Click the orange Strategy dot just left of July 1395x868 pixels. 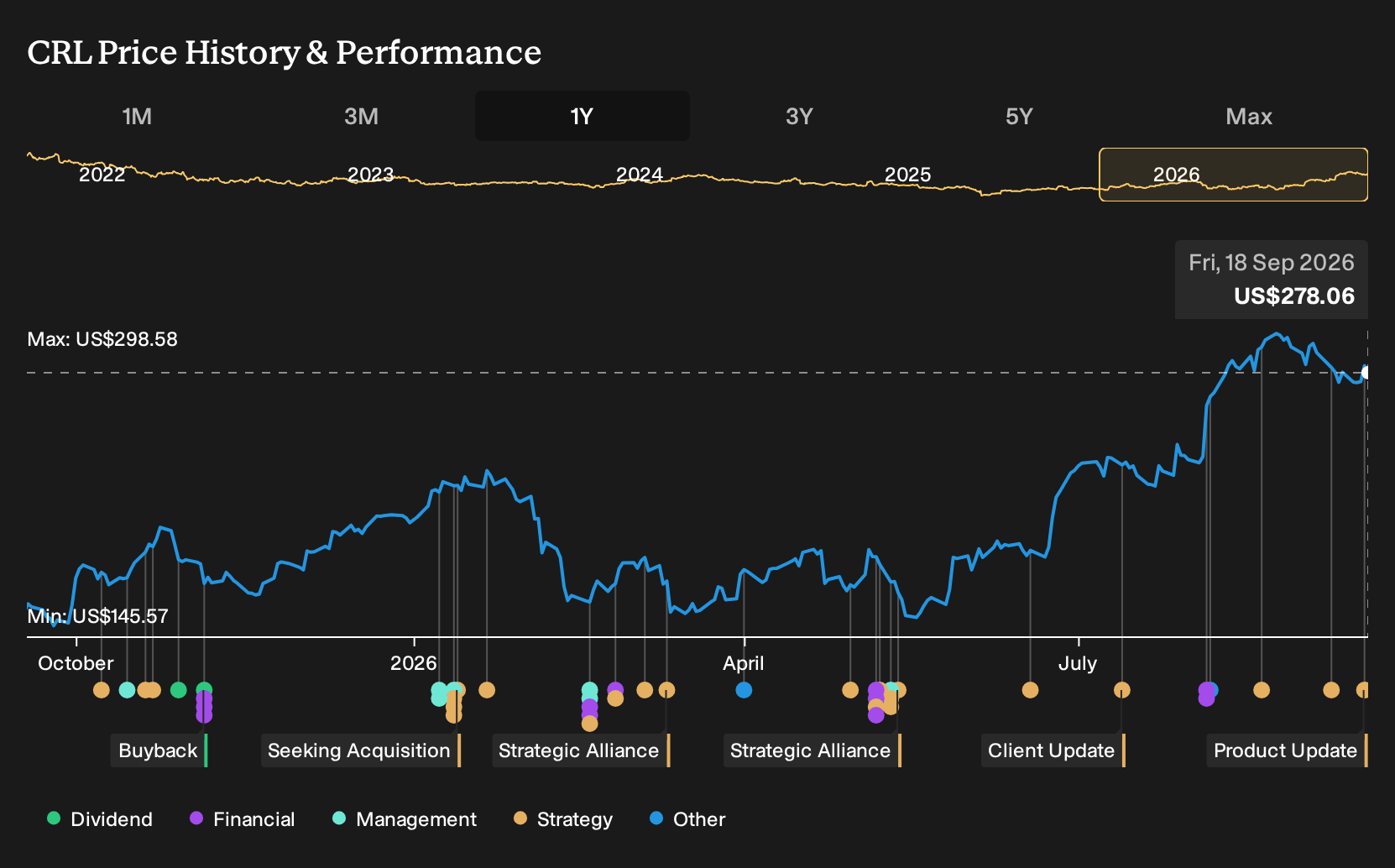(x=1030, y=690)
